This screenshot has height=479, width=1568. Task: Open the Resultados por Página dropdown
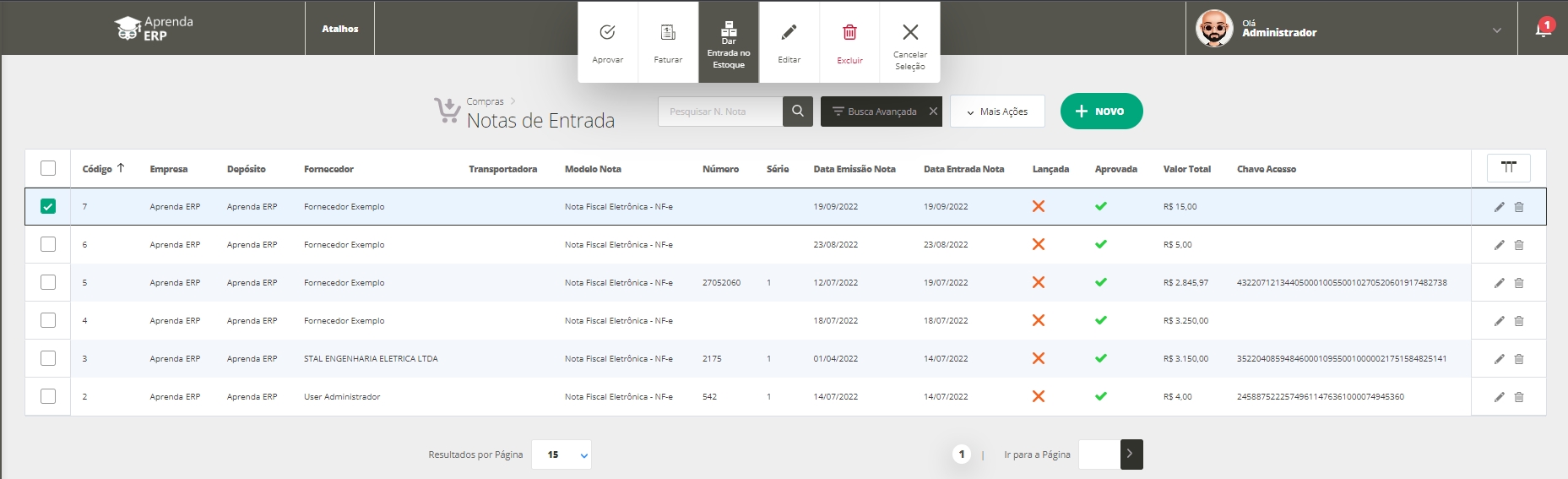[562, 455]
